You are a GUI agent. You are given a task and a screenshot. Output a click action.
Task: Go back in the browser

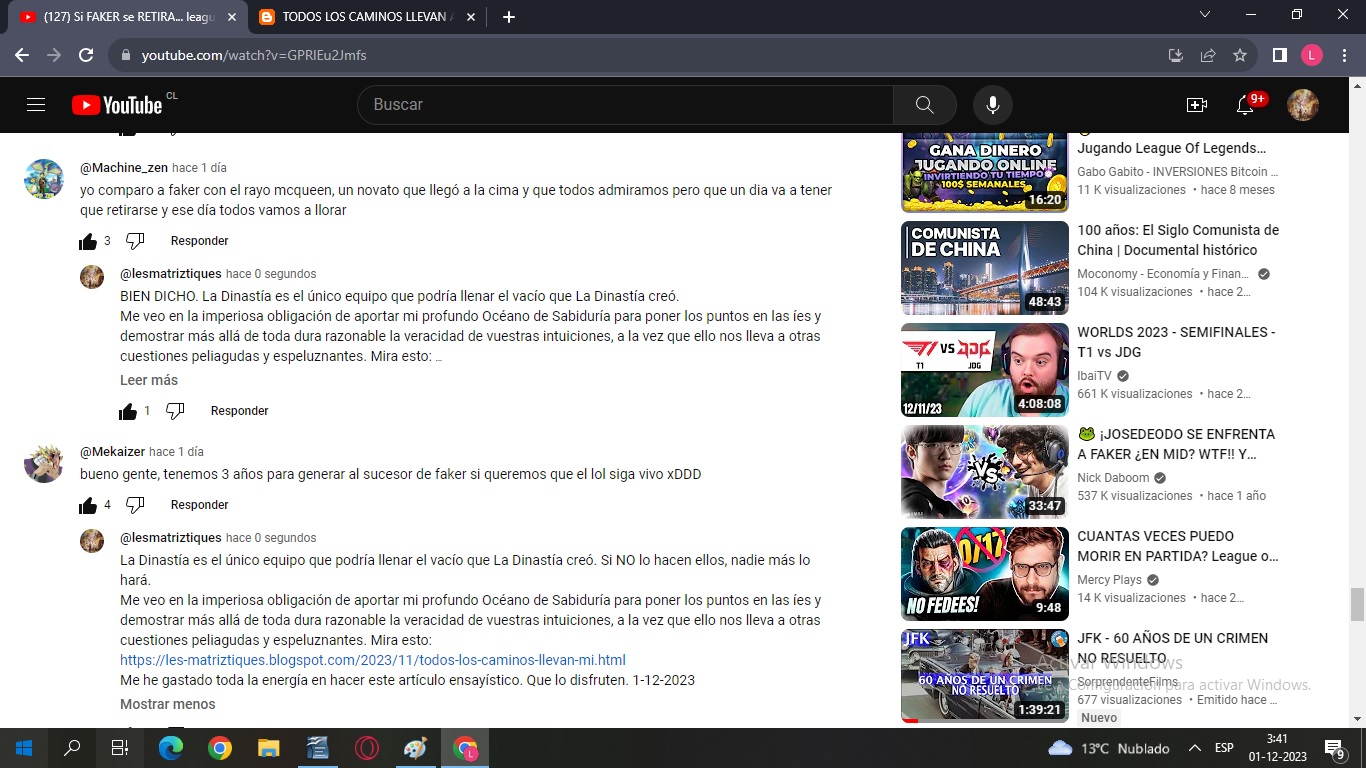22,55
